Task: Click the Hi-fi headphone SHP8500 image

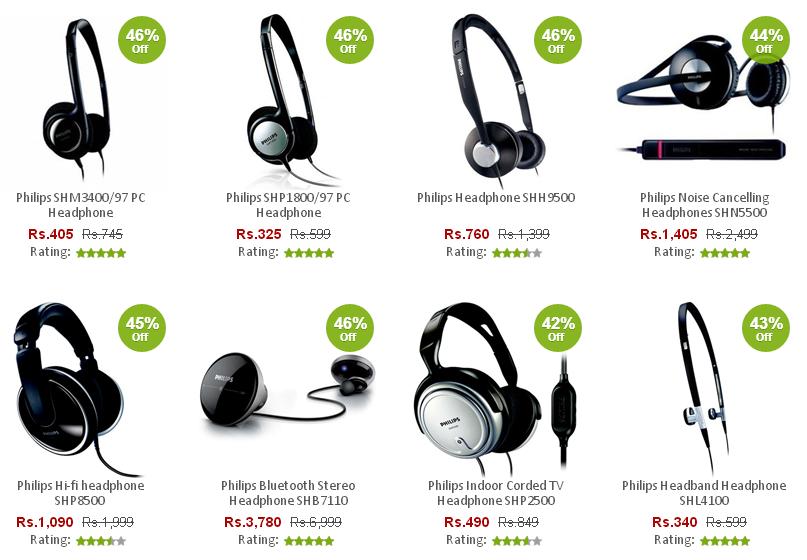Action: coord(71,389)
